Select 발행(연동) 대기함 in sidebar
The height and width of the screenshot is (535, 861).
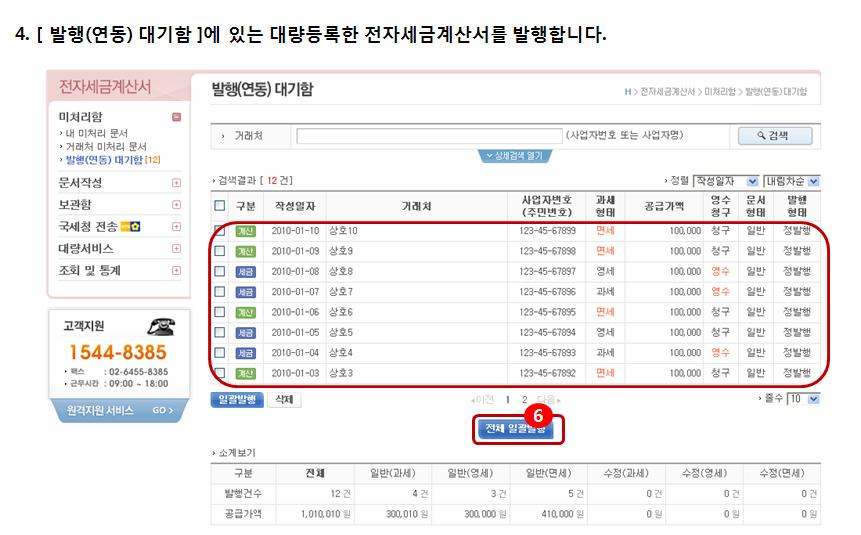(102, 159)
